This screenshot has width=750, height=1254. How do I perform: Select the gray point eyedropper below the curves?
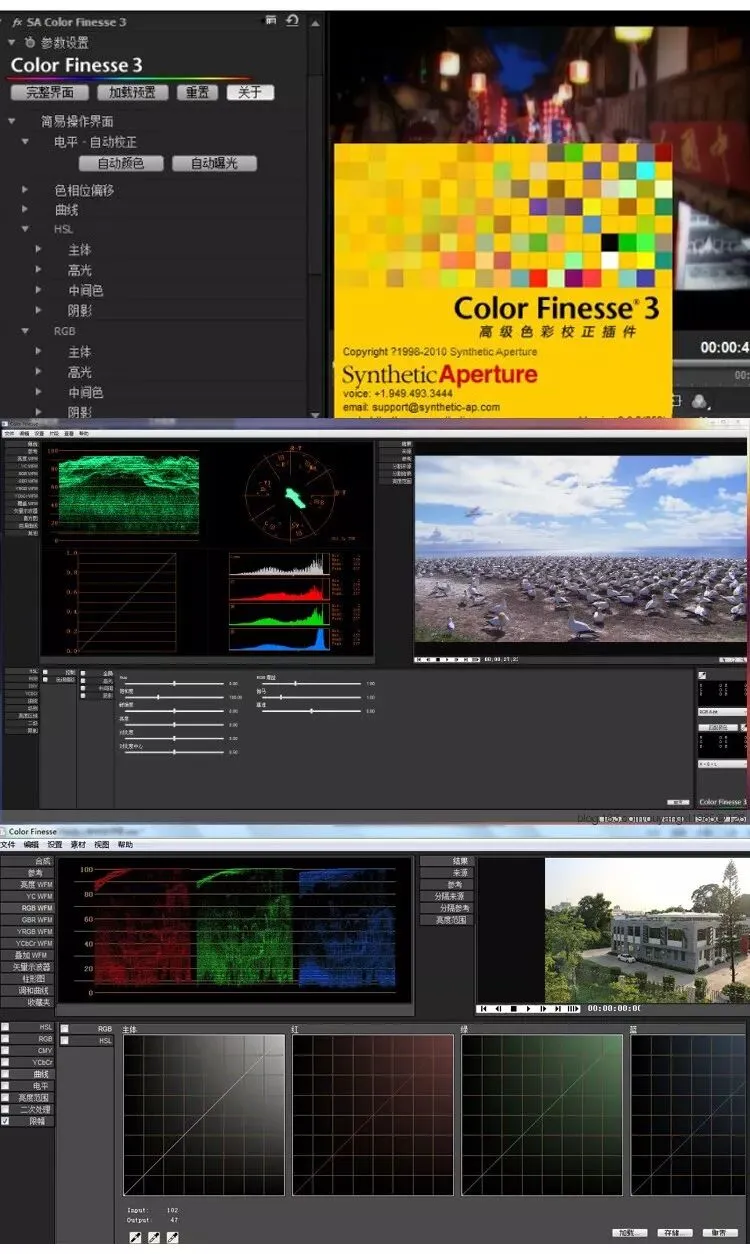tap(153, 1237)
